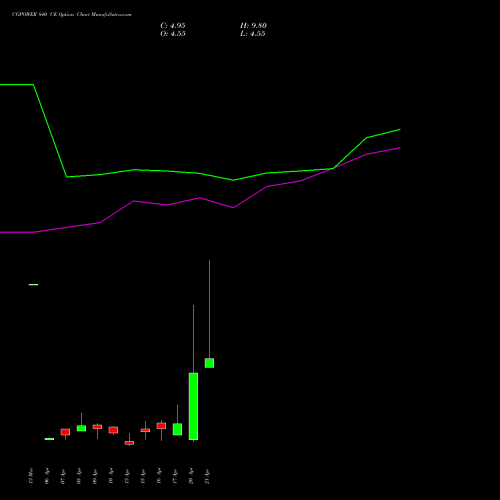This screenshot has height=500, width=500.
Task: Click the high value H: 9.80
Action: (x=253, y=26)
